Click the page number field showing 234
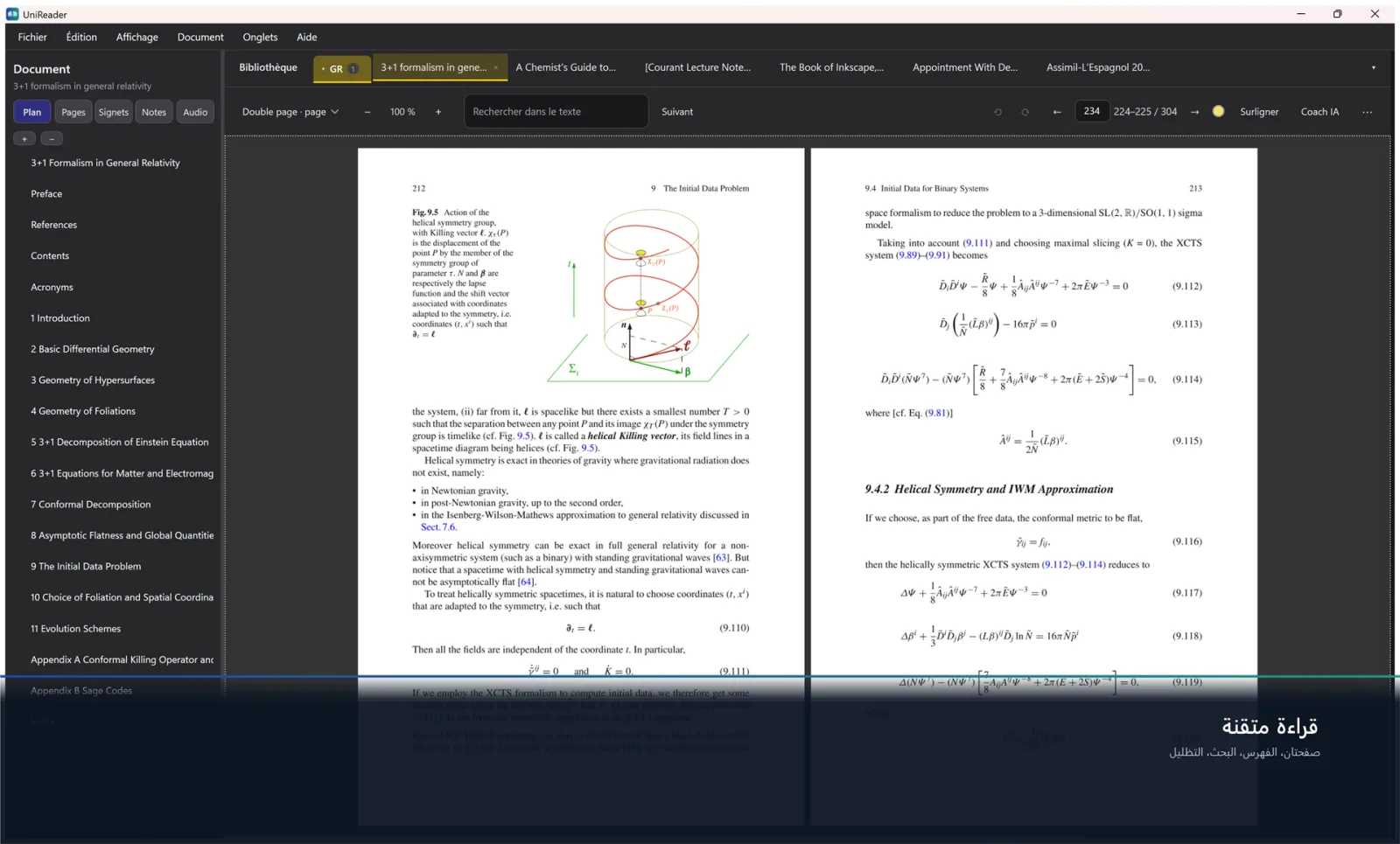The image size is (1400, 844). (x=1092, y=111)
